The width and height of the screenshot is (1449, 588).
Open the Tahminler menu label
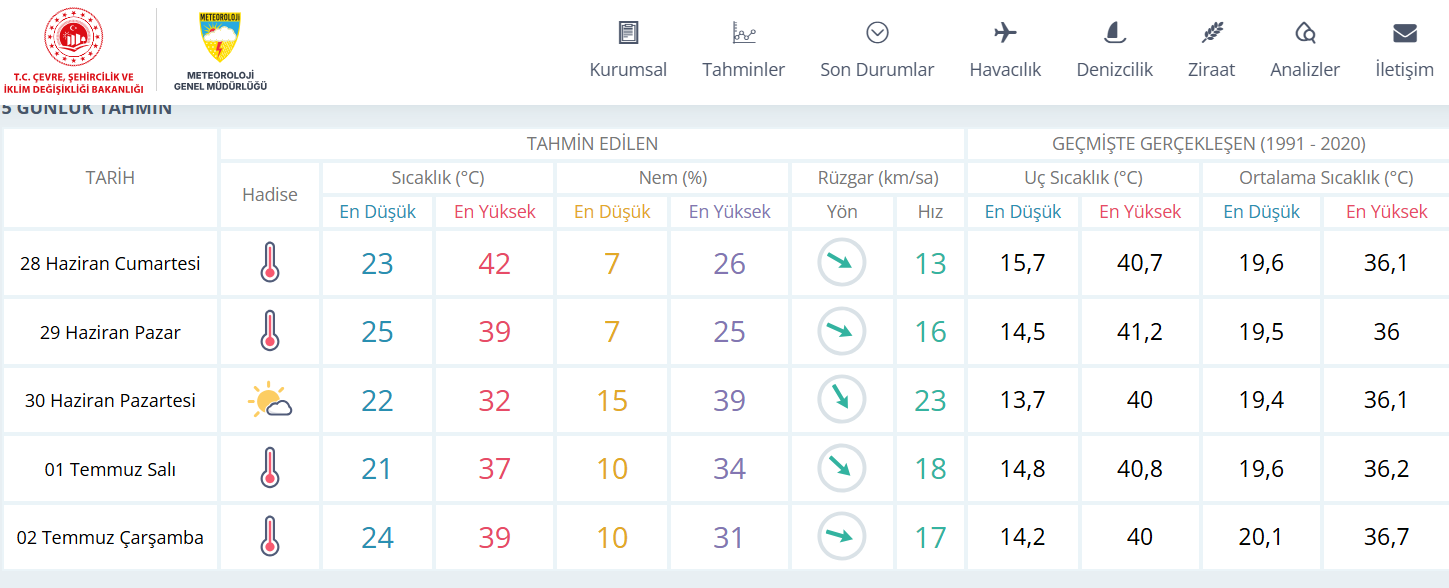tap(743, 70)
